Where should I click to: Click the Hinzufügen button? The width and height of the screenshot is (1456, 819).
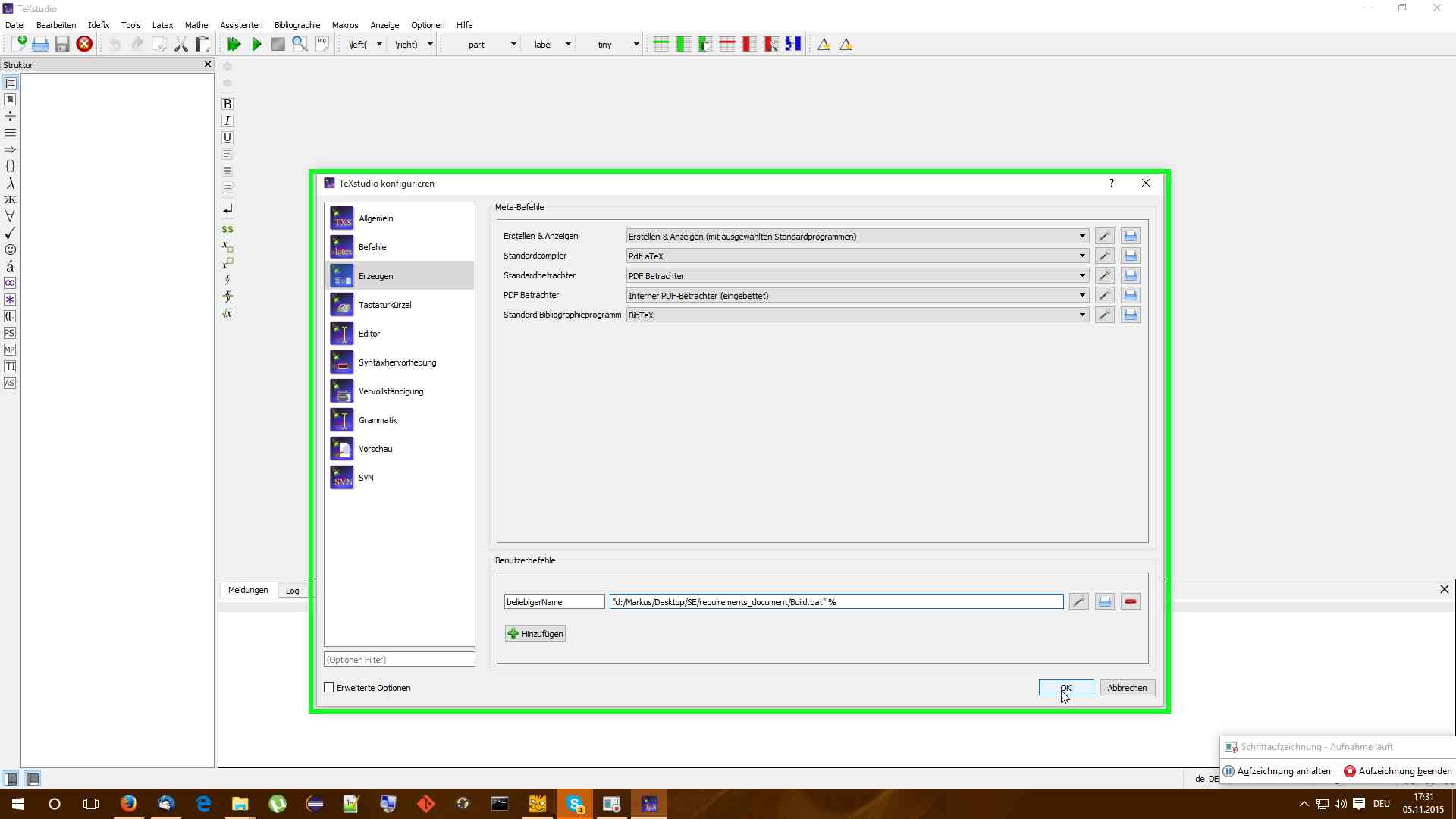click(535, 634)
